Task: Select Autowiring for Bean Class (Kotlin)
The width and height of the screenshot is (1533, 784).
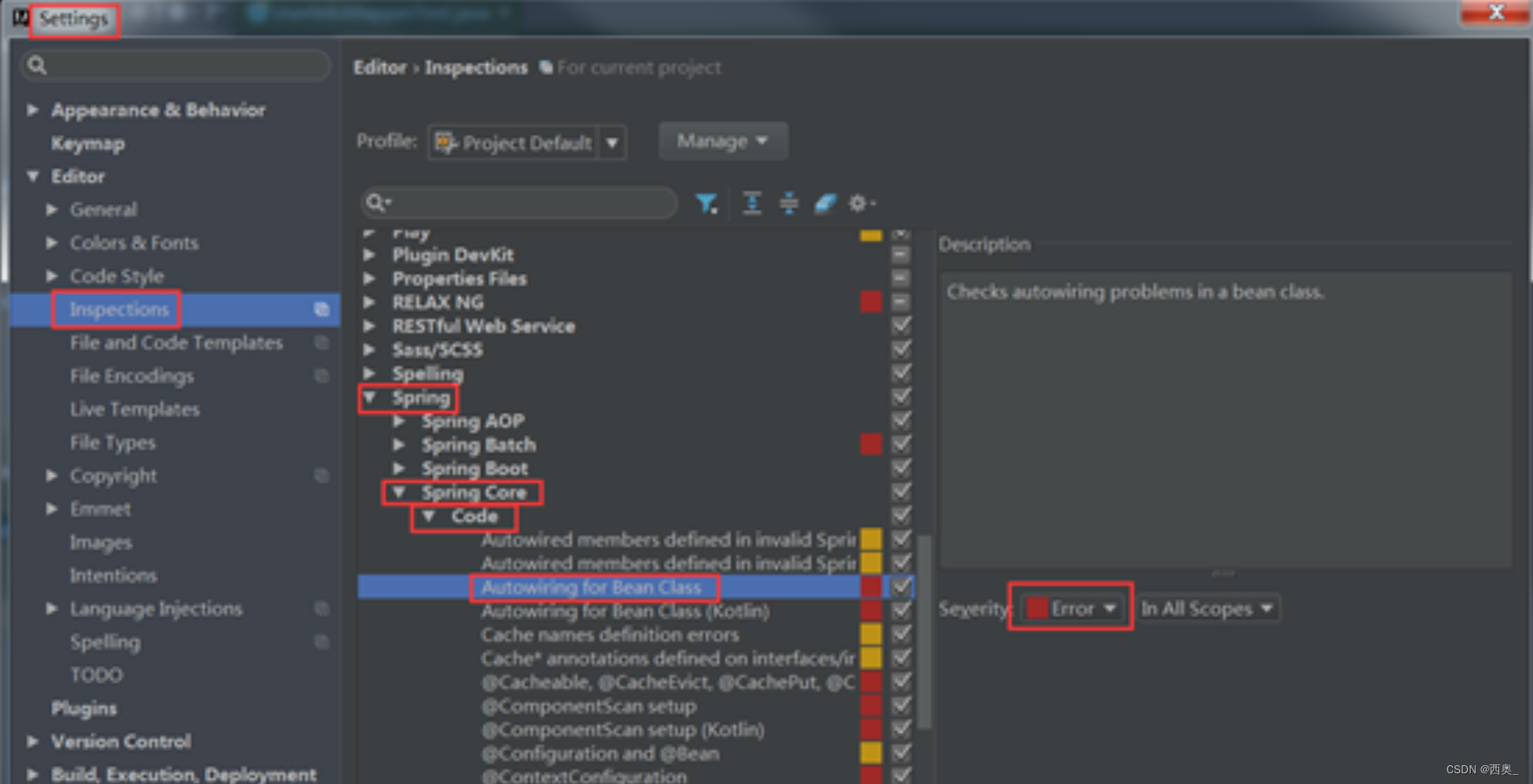Action: [x=625, y=611]
